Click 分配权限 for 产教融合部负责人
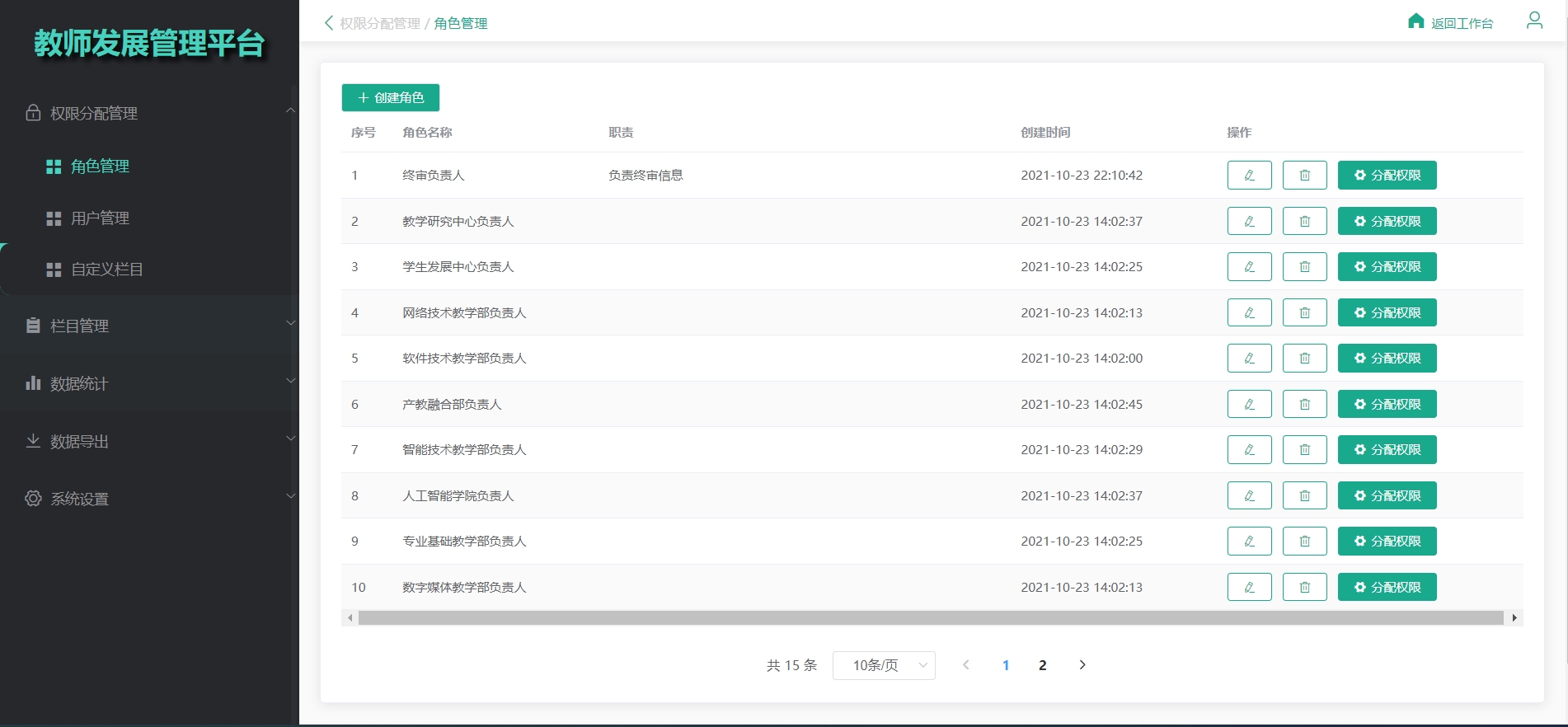Screen dimensions: 1568x727 tap(1387, 404)
